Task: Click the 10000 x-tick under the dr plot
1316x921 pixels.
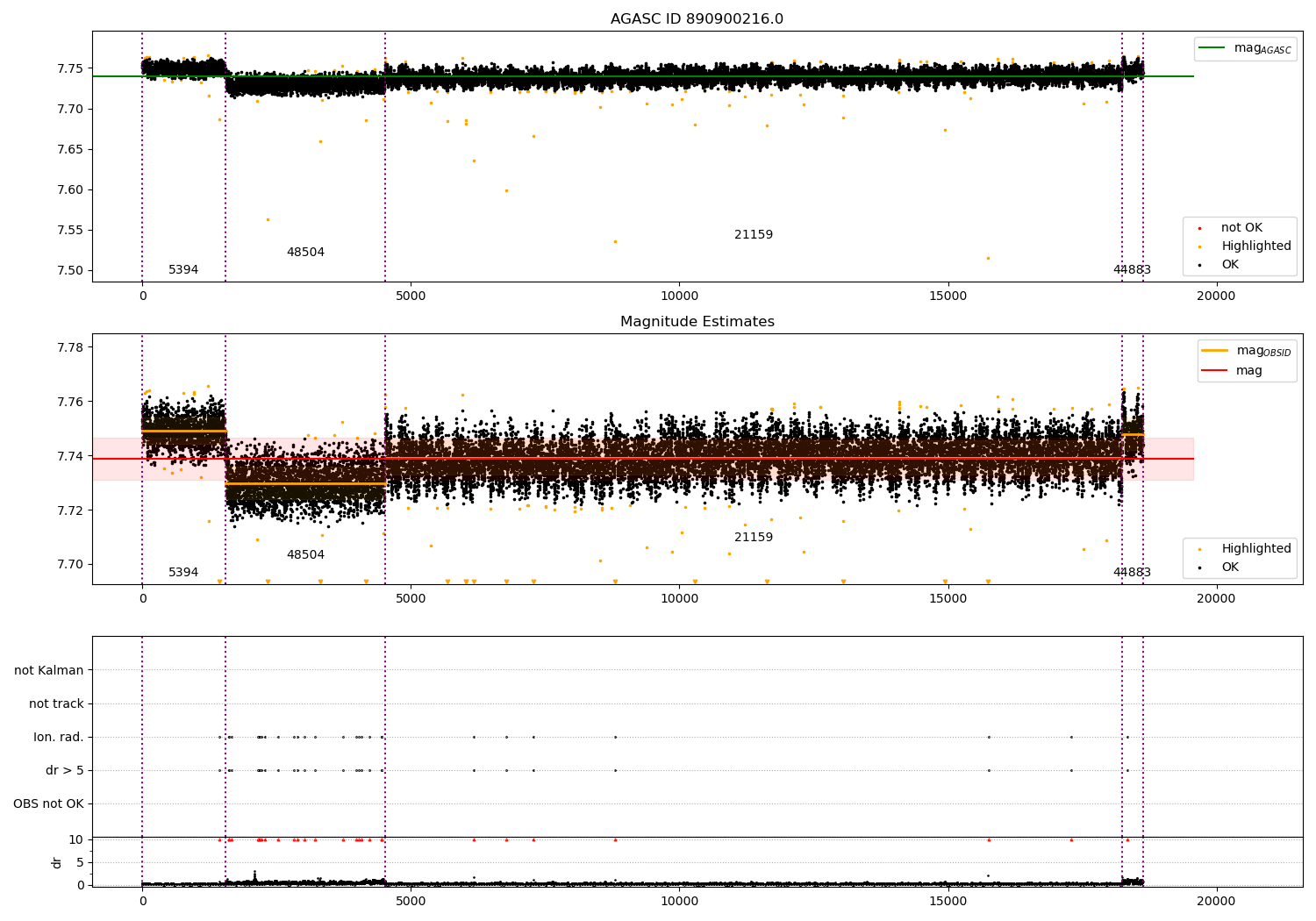Action: point(679,902)
